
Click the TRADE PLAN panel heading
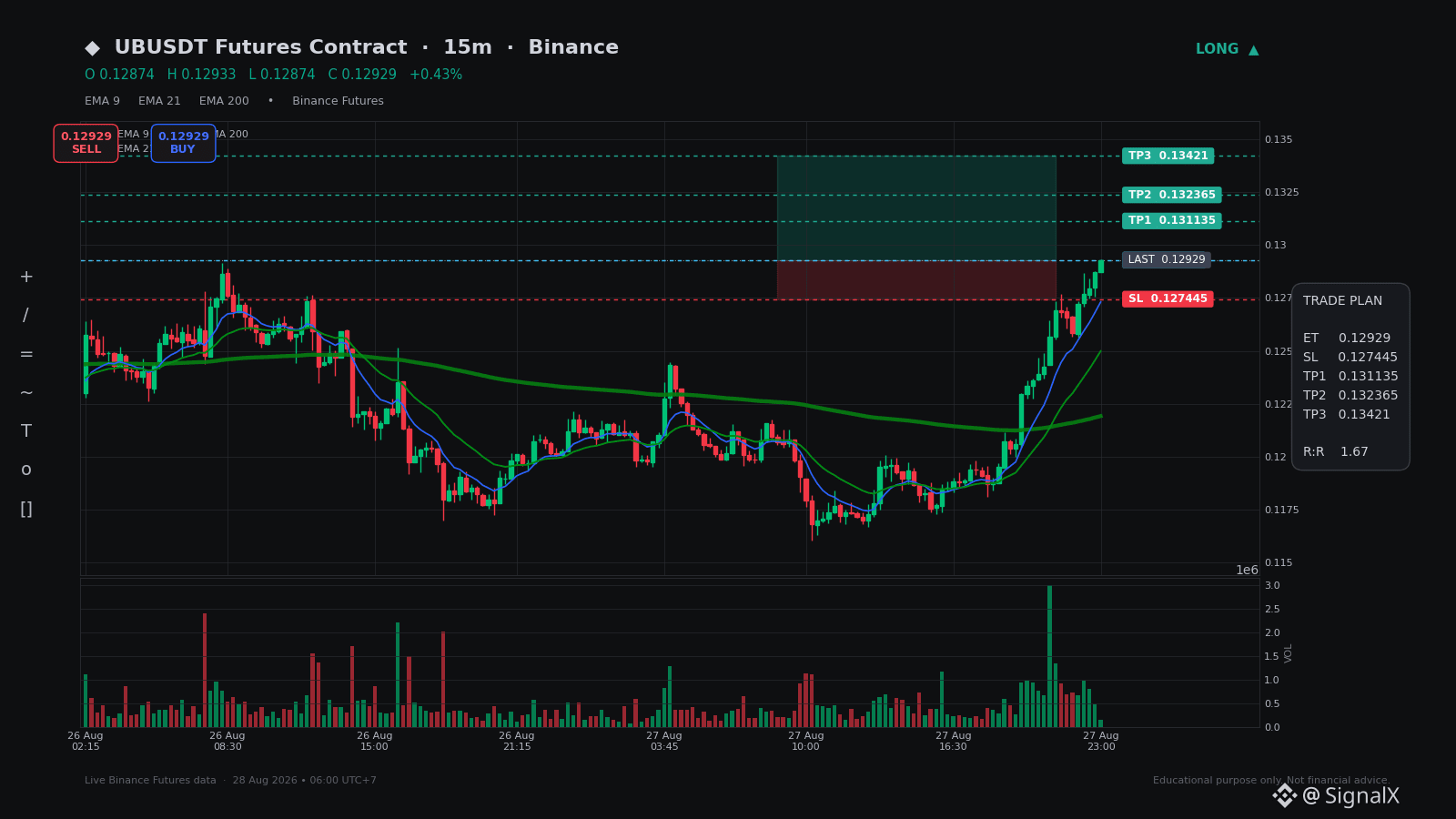click(1342, 300)
